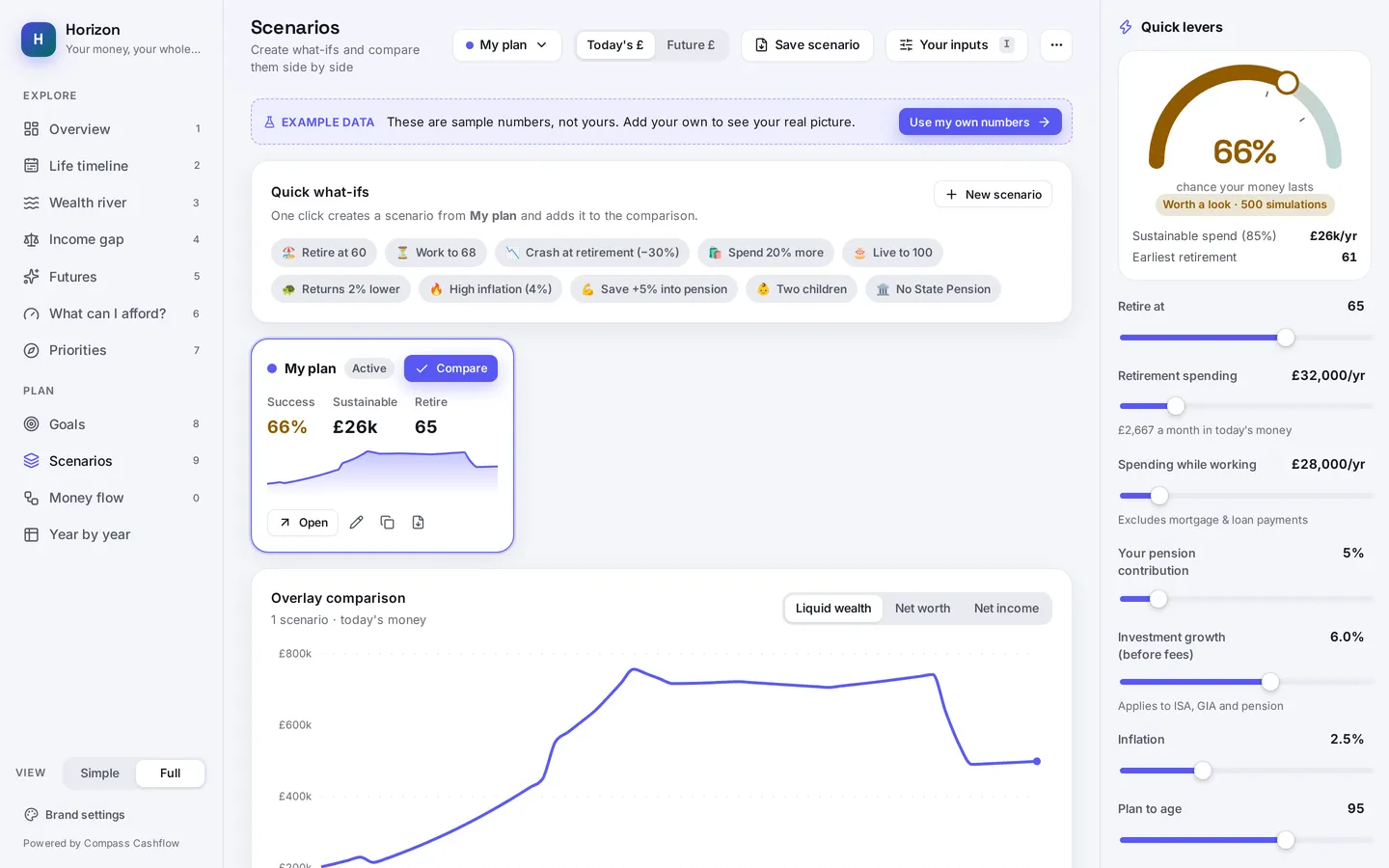The width and height of the screenshot is (1389, 868).
Task: Select the Net income chart tab
Action: 1006,608
